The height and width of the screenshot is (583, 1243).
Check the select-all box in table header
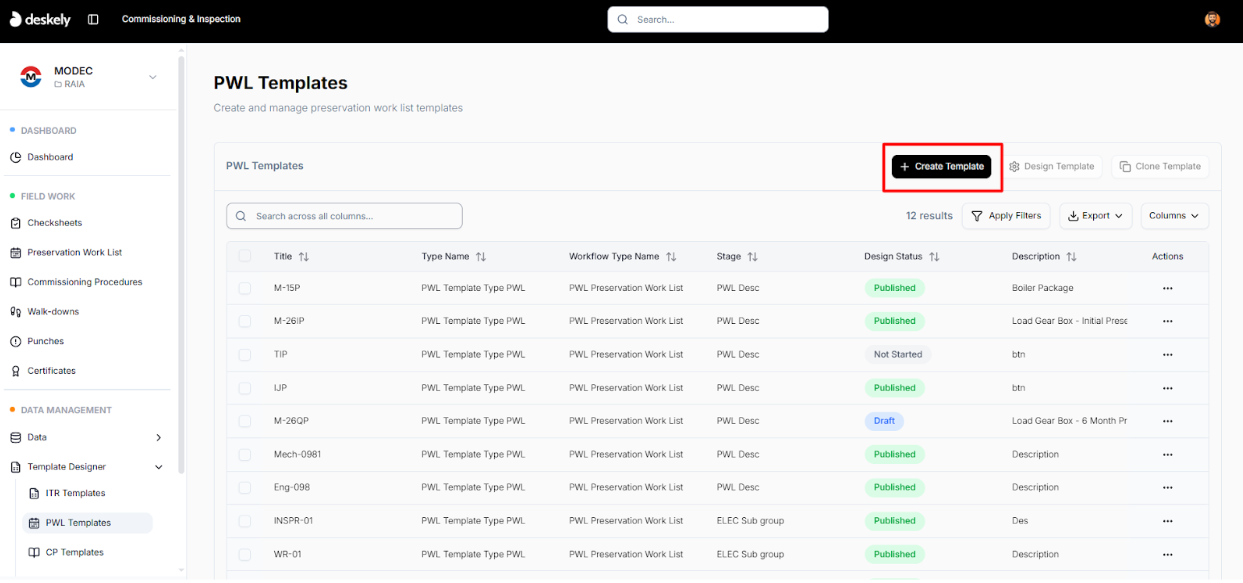coord(245,256)
